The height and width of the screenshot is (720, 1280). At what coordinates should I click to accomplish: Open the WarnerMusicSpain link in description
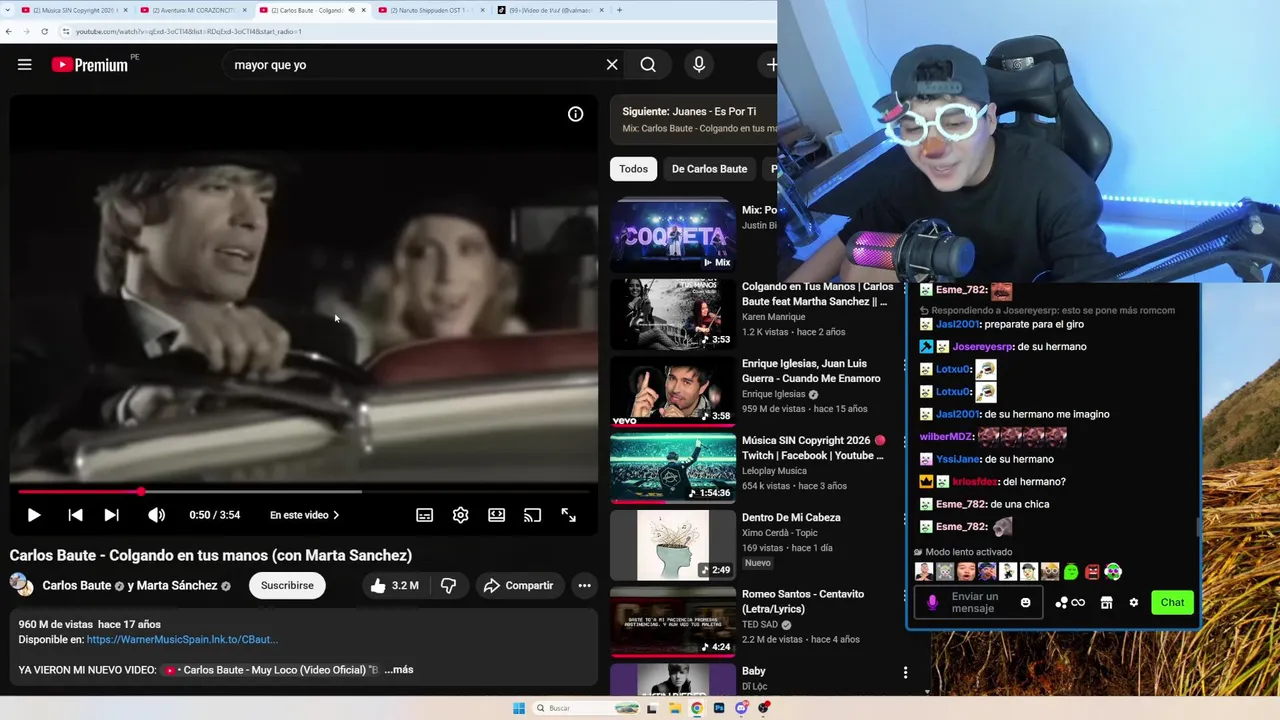coord(182,639)
